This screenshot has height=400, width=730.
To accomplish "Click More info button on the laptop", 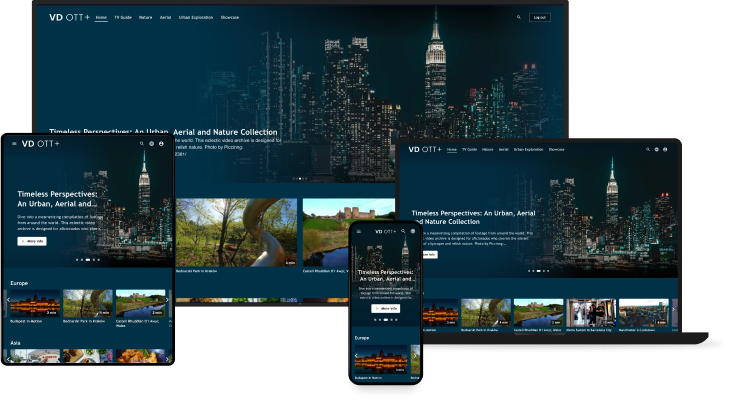I will [428, 255].
